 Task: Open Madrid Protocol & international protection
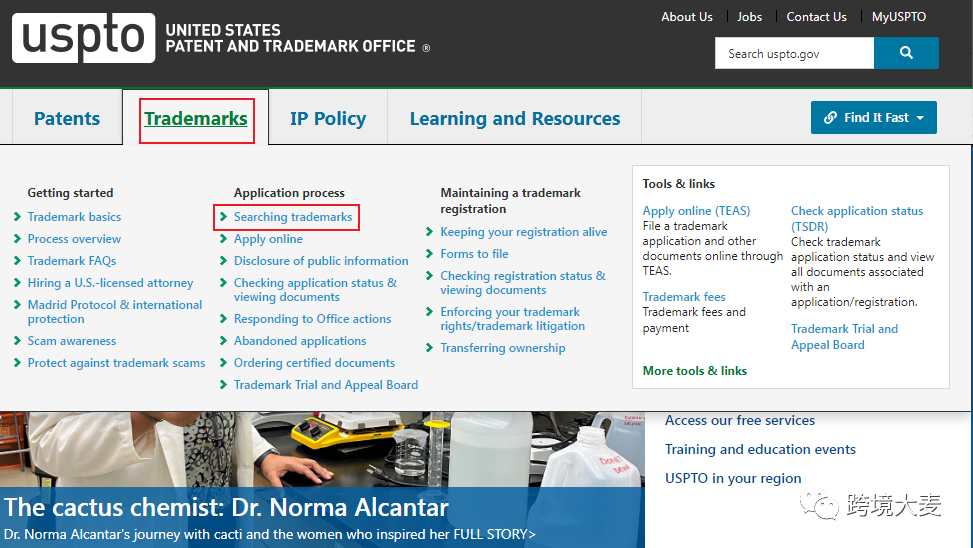(x=115, y=312)
